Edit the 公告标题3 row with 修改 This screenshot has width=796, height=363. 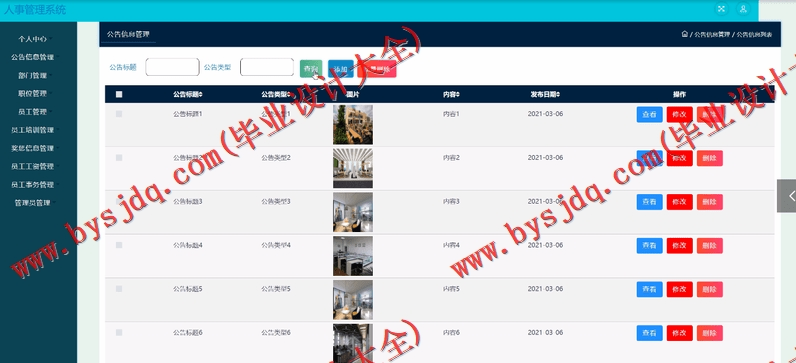(679, 202)
